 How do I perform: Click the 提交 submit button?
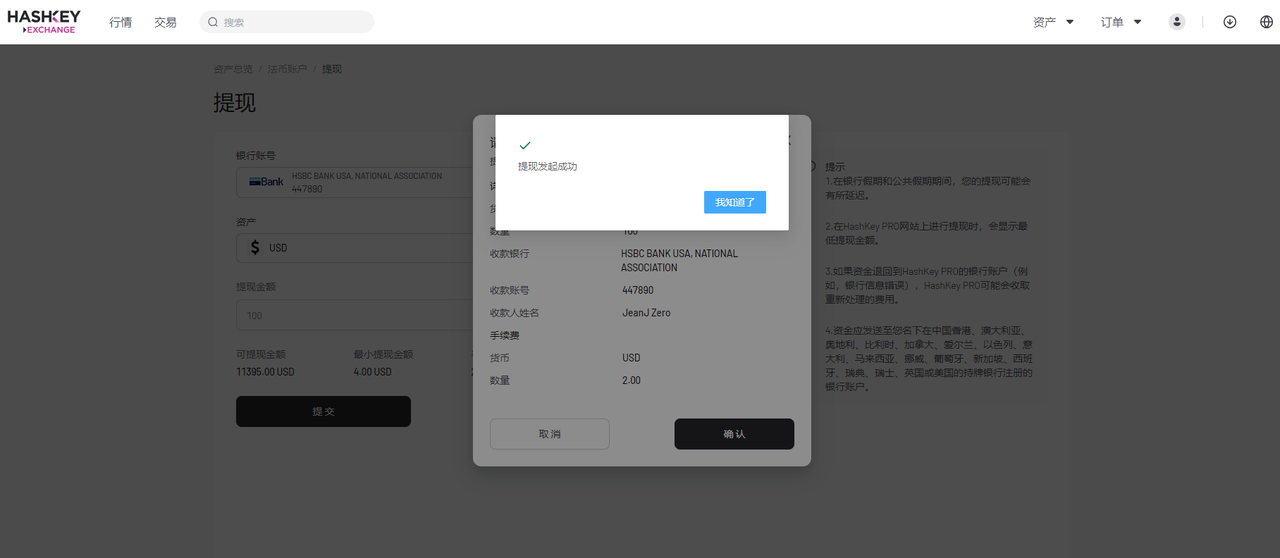323,411
